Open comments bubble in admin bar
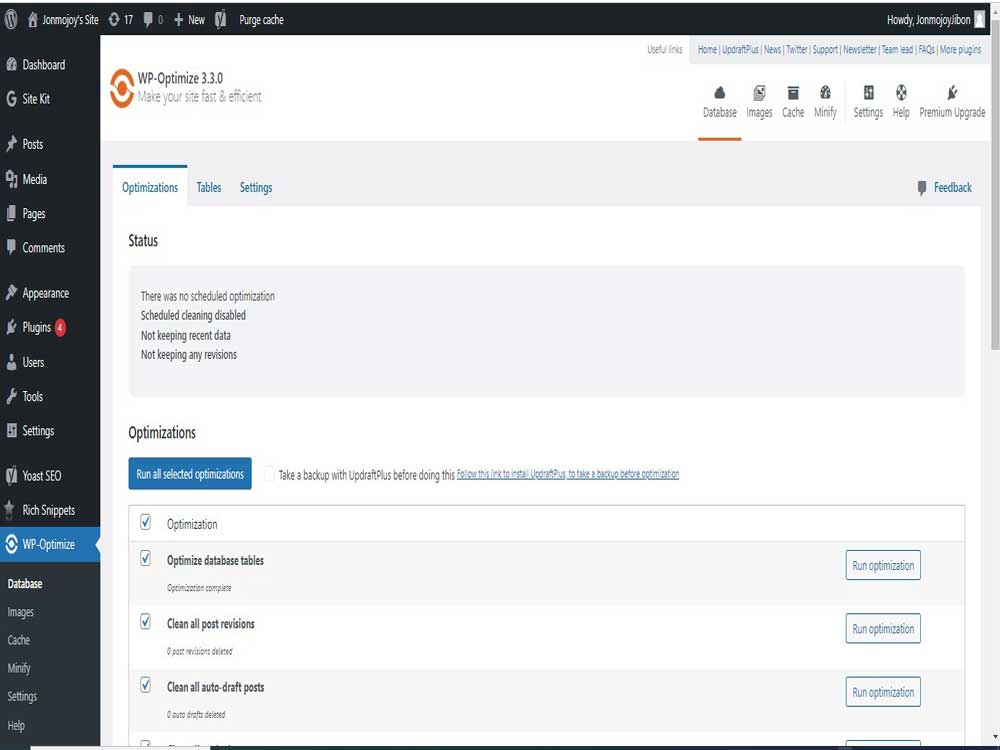Image resolution: width=1000 pixels, height=750 pixels. click(x=152, y=20)
